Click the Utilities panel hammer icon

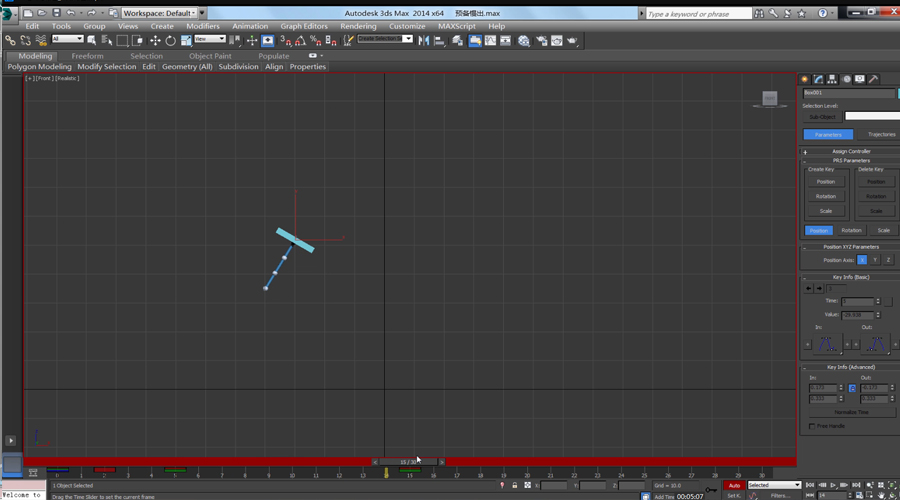pyautogui.click(x=873, y=79)
